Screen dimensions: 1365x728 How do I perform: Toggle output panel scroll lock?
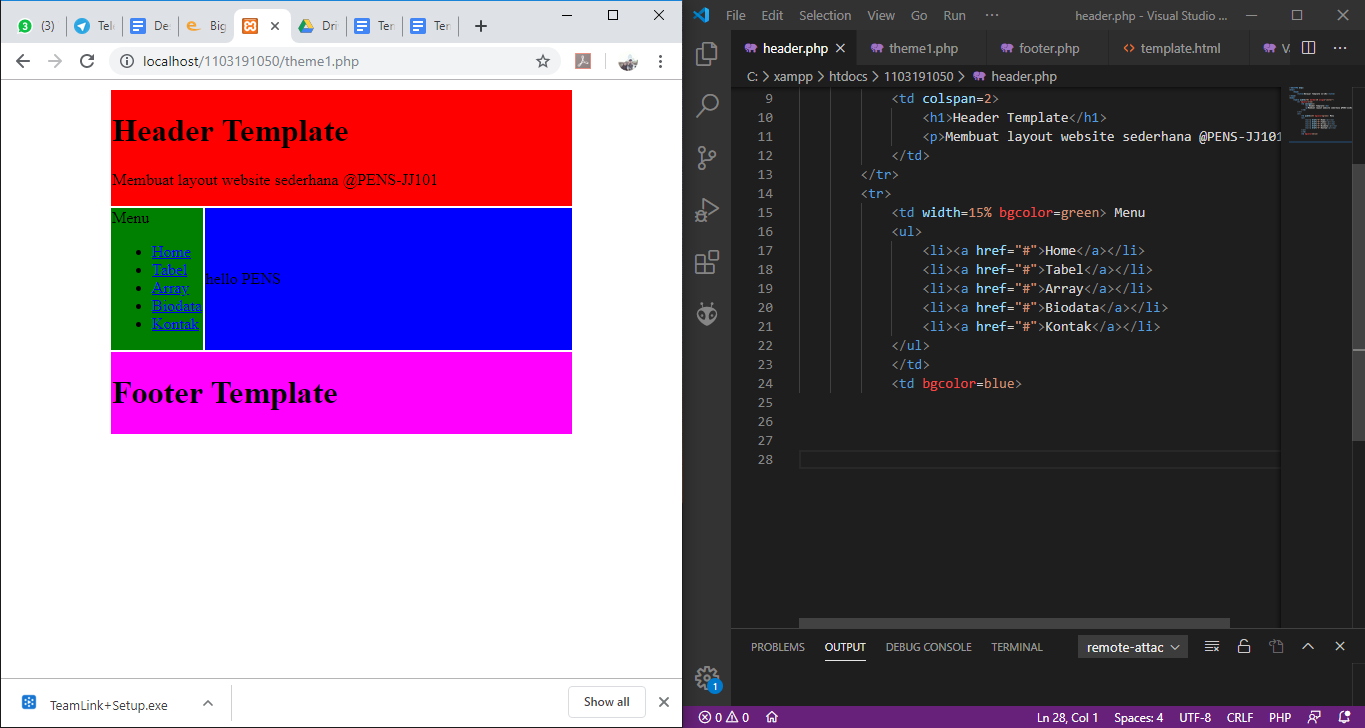click(1244, 647)
